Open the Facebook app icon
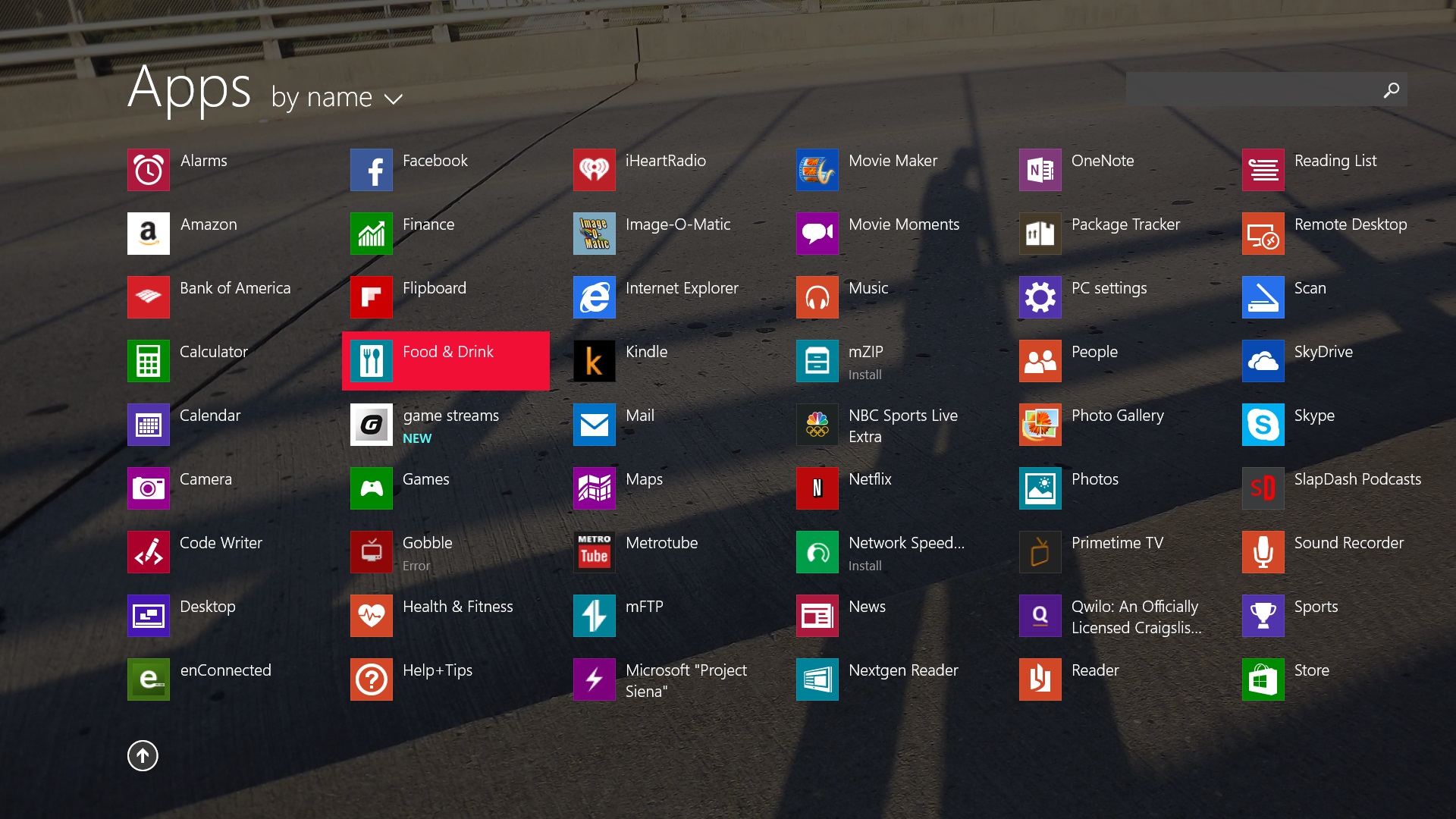1456x819 pixels. pyautogui.click(x=372, y=170)
